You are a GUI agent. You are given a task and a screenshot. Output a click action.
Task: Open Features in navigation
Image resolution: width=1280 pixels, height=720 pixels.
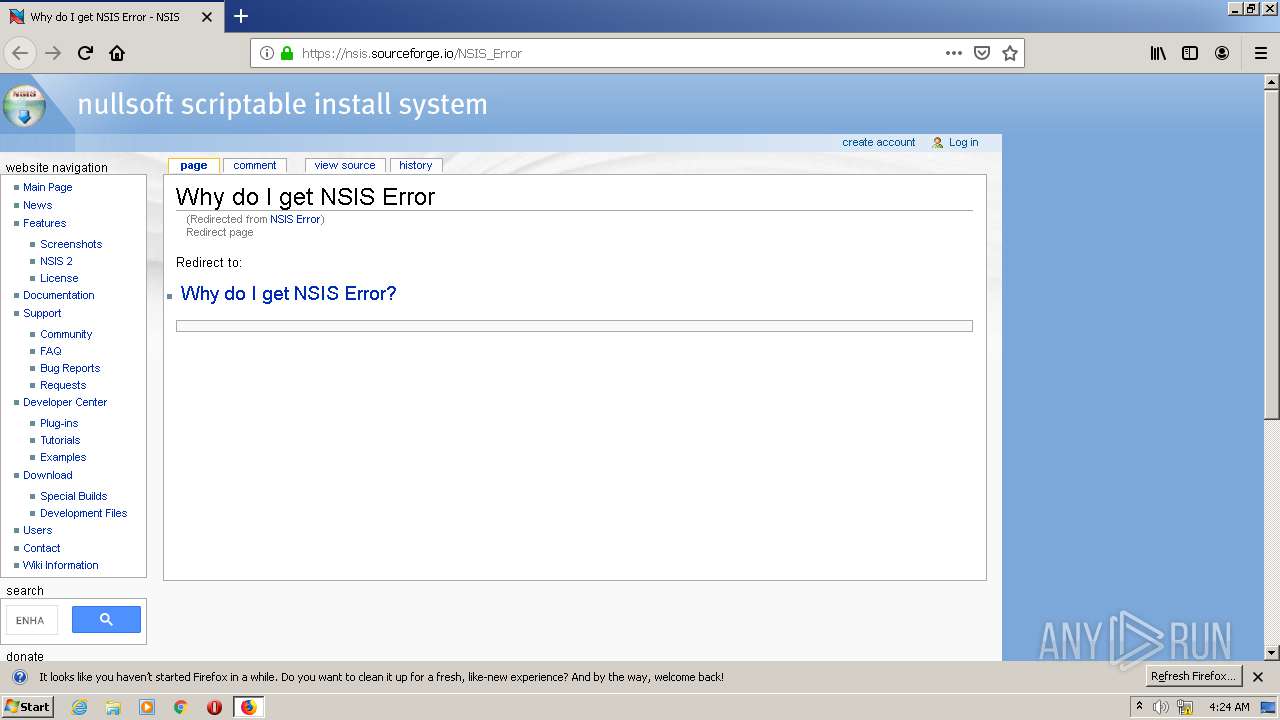click(44, 223)
